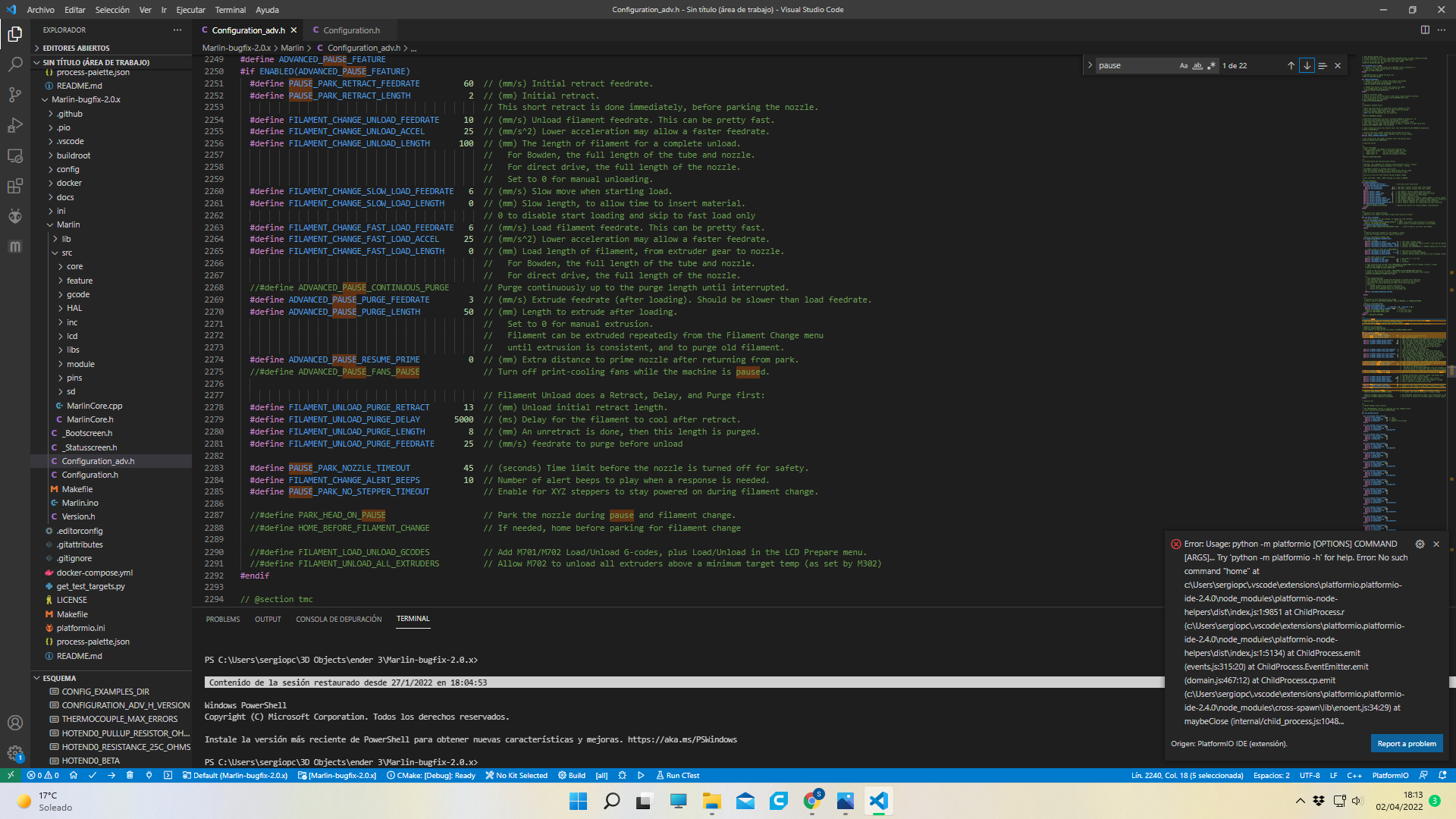Toggle Match Case in find widget

click(x=1183, y=66)
